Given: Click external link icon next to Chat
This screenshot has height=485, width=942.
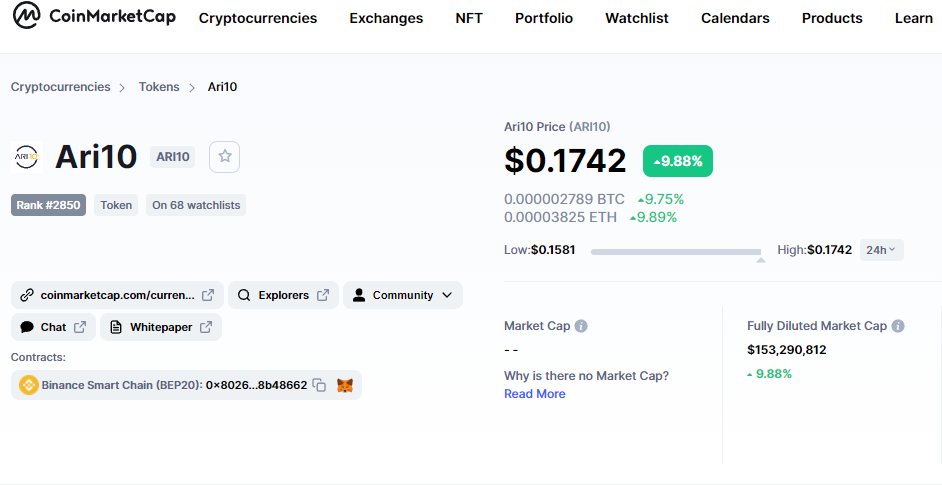Looking at the screenshot, I should pyautogui.click(x=80, y=327).
